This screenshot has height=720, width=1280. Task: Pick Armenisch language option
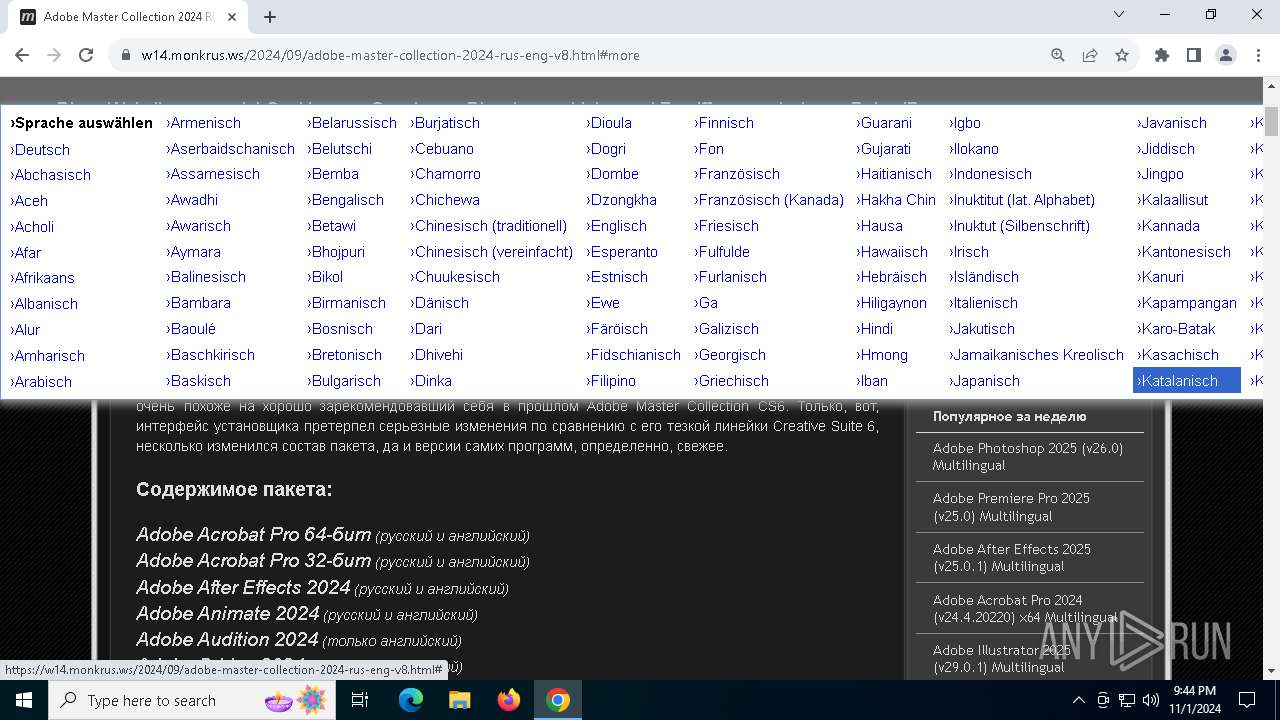tap(203, 123)
